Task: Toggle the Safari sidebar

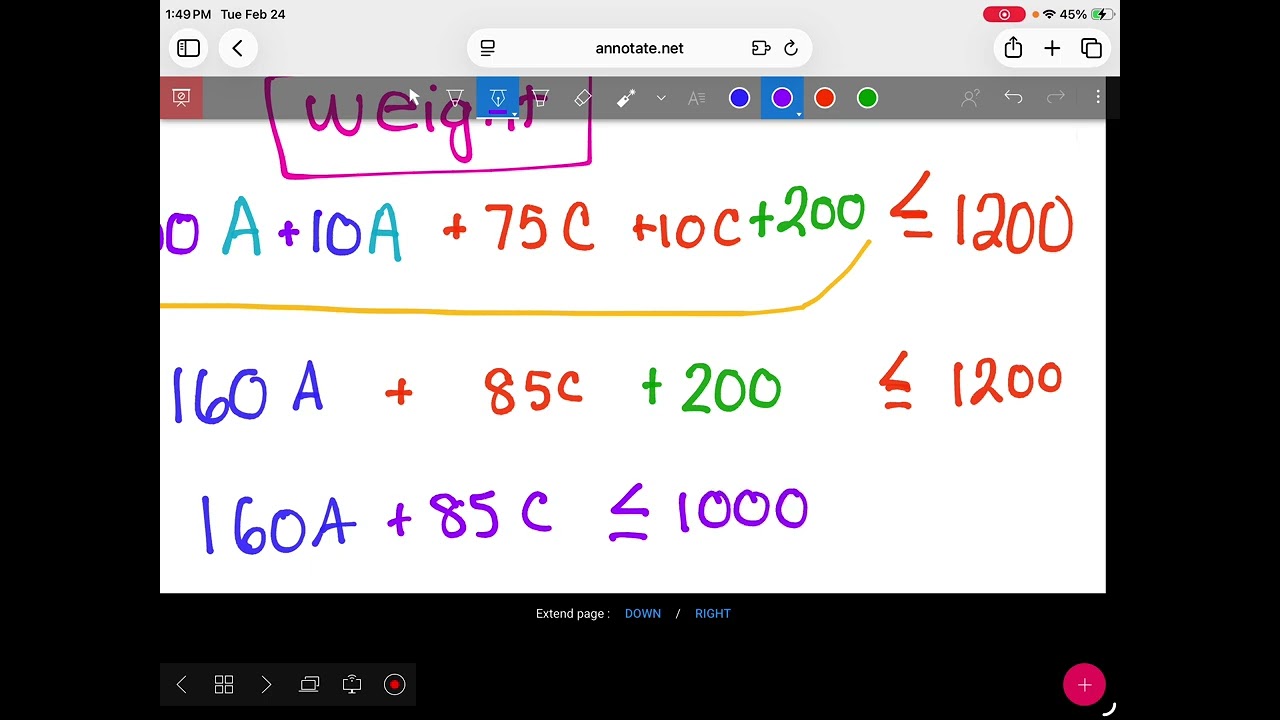Action: pyautogui.click(x=188, y=48)
